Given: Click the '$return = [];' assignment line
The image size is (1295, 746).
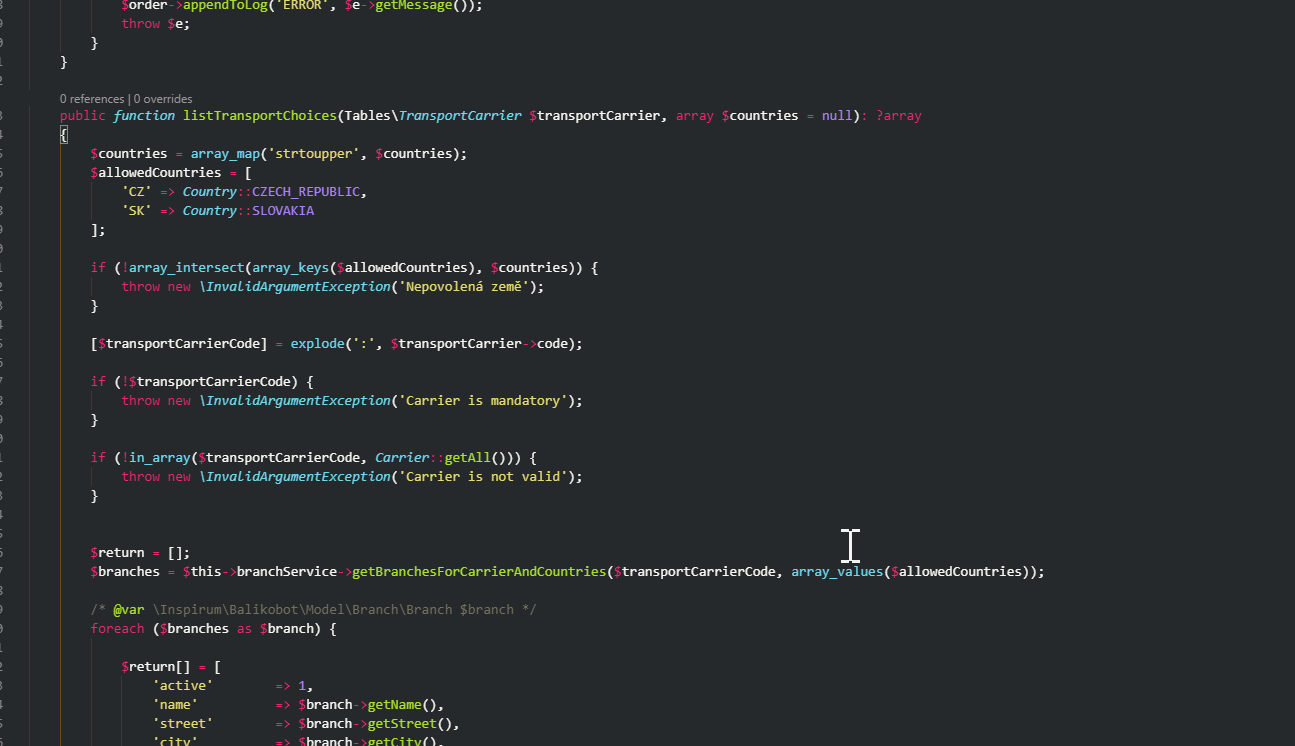Looking at the screenshot, I should 140,553.
